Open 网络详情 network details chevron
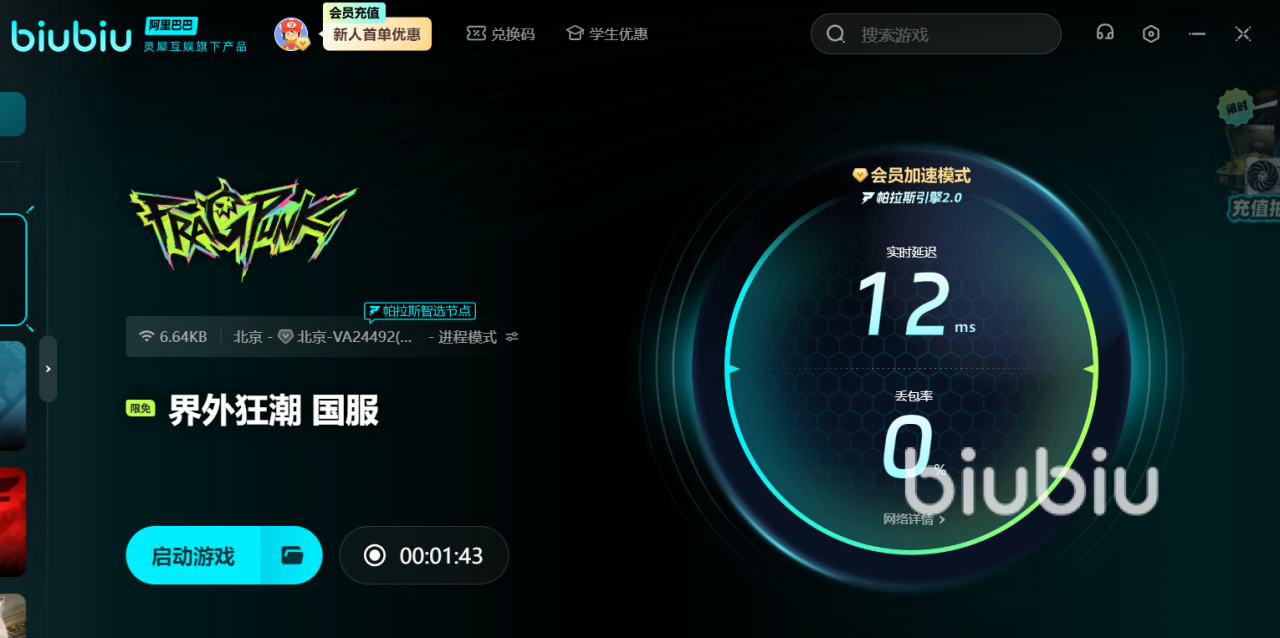 pyautogui.click(x=942, y=520)
